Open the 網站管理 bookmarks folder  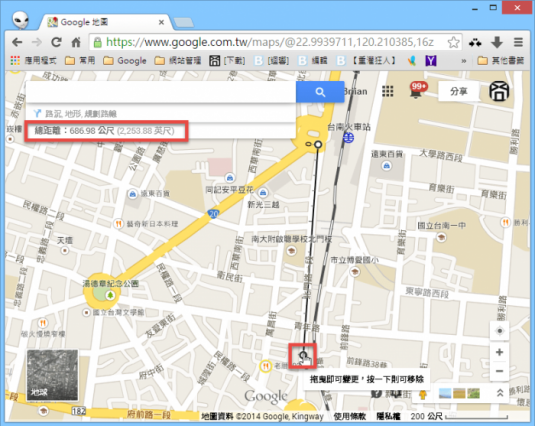[177, 61]
